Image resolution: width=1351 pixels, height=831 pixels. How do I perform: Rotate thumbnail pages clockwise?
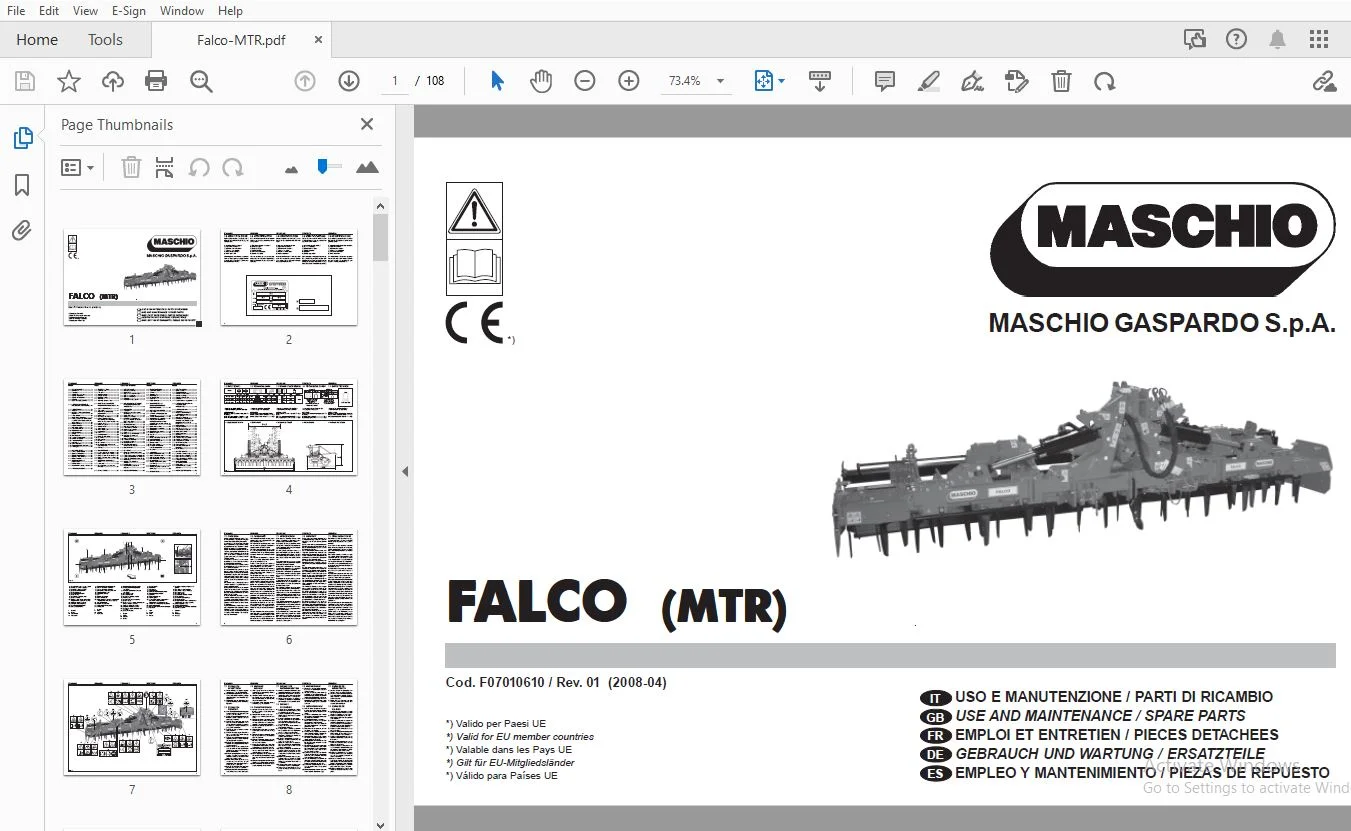(233, 167)
